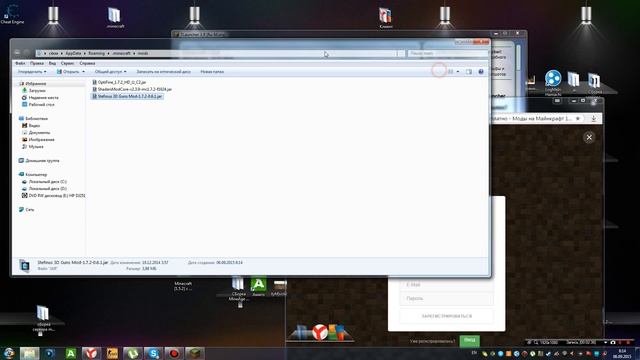Image resolution: width=640 pixels, height=360 pixels.
Task: Open the Вид menu
Action: [52, 63]
